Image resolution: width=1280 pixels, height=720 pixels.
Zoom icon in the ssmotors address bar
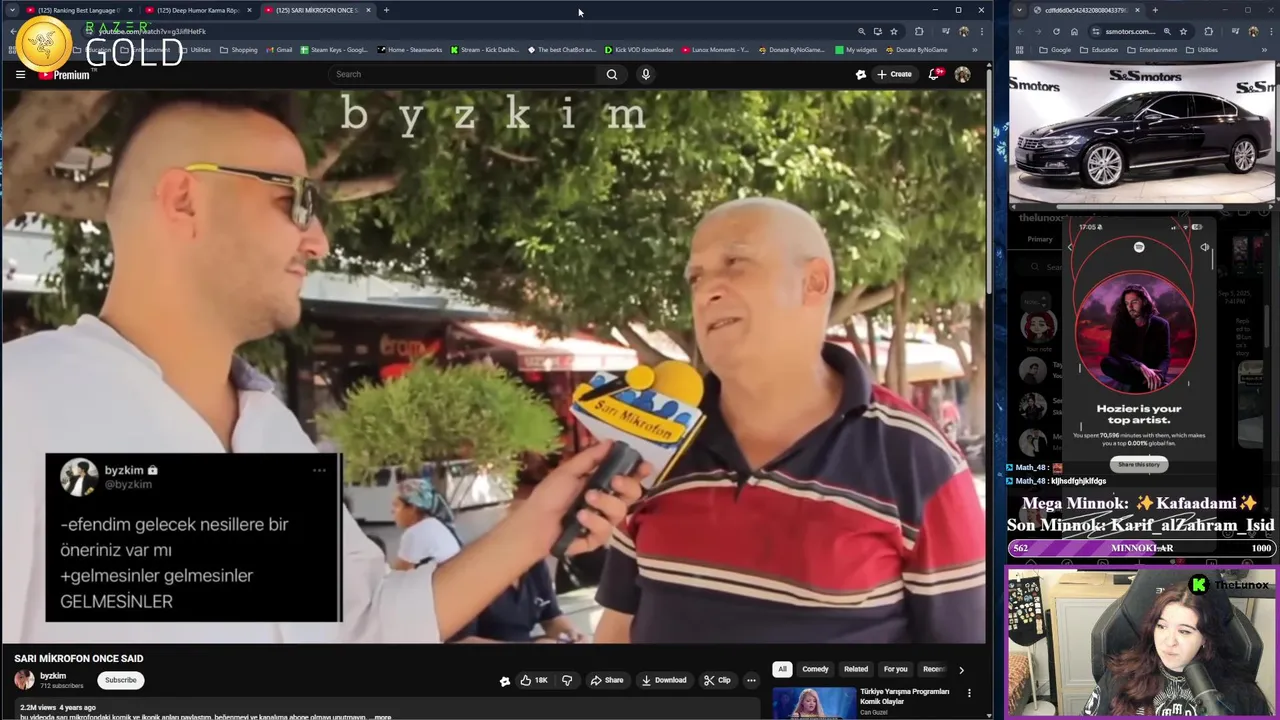(1167, 31)
